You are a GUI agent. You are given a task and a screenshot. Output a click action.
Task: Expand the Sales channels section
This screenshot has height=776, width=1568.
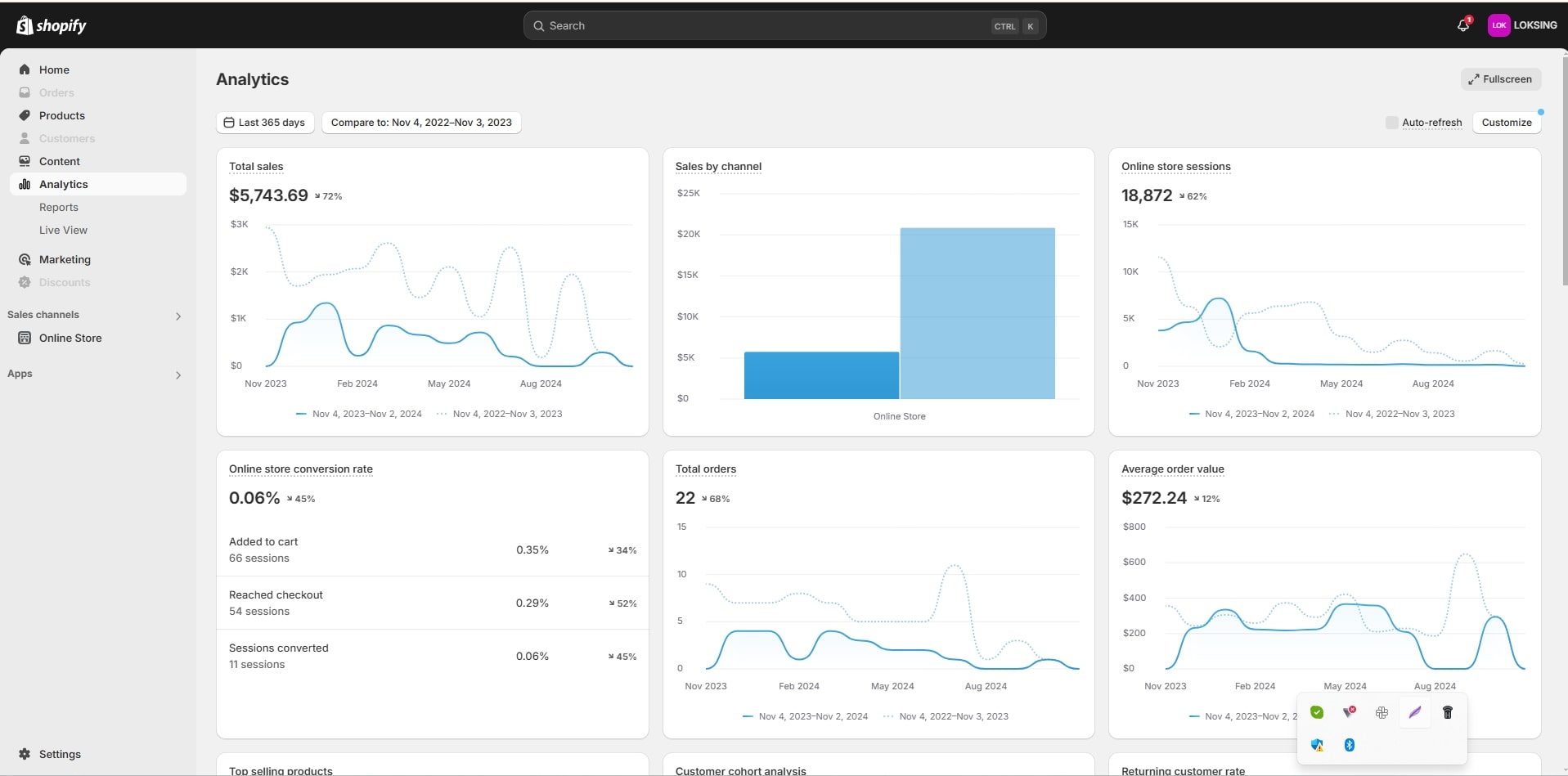pyautogui.click(x=178, y=316)
